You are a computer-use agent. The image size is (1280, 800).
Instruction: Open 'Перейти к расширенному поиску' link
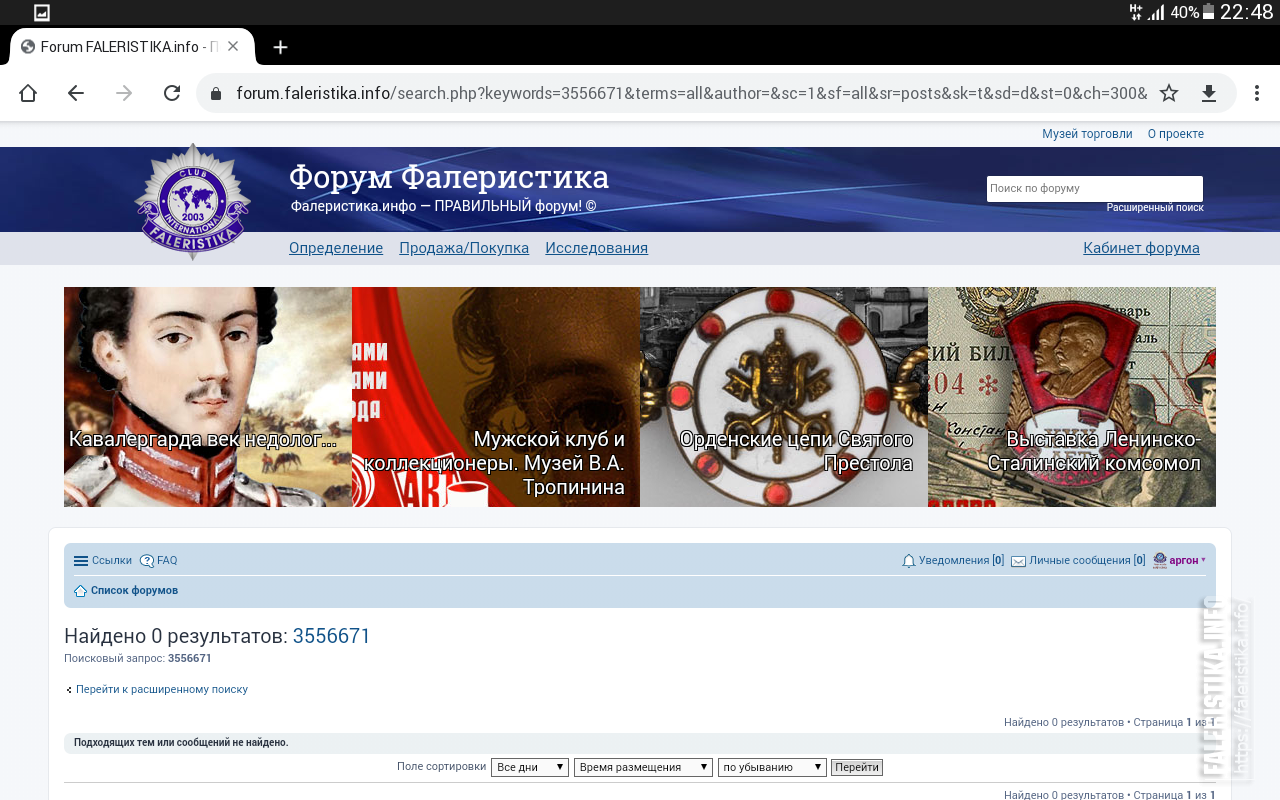pyautogui.click(x=162, y=689)
